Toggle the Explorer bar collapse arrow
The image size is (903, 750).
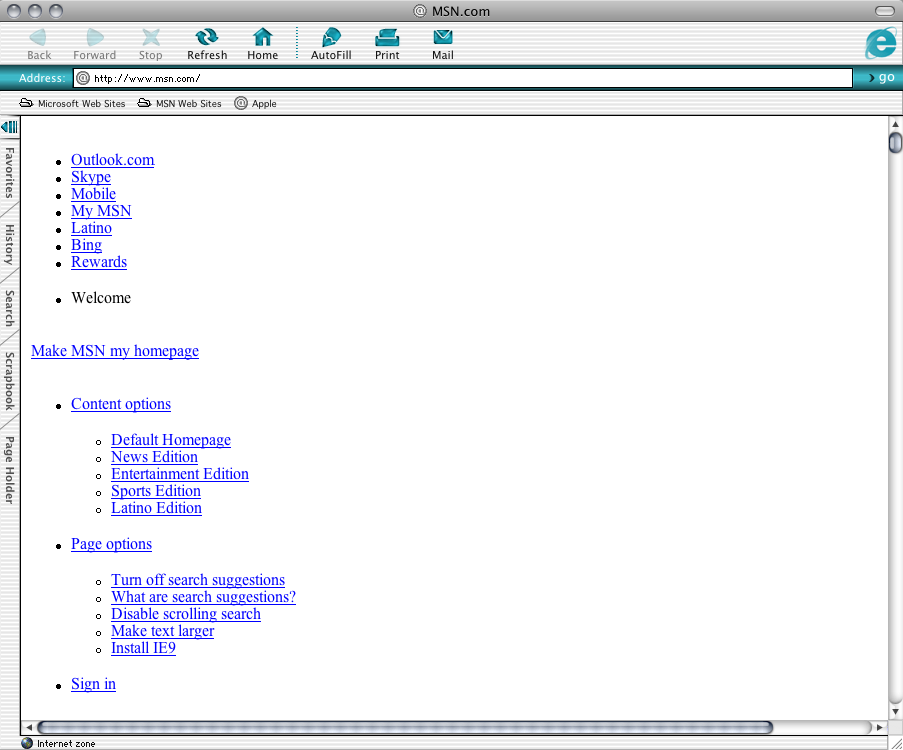pyautogui.click(x=10, y=127)
